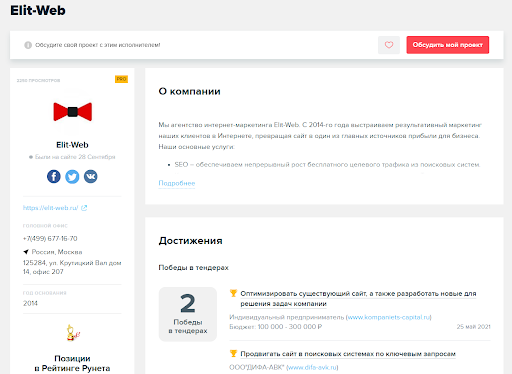Click 'Россия, Москва' location text

(x=57, y=252)
